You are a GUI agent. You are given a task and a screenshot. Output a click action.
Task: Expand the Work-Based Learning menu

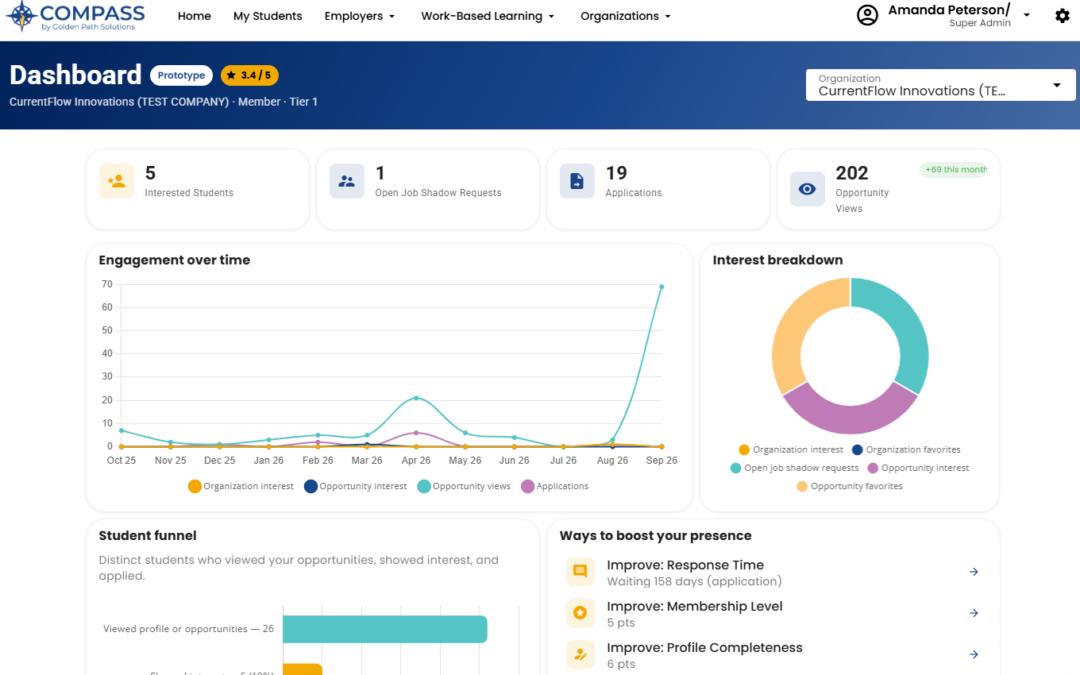click(487, 16)
